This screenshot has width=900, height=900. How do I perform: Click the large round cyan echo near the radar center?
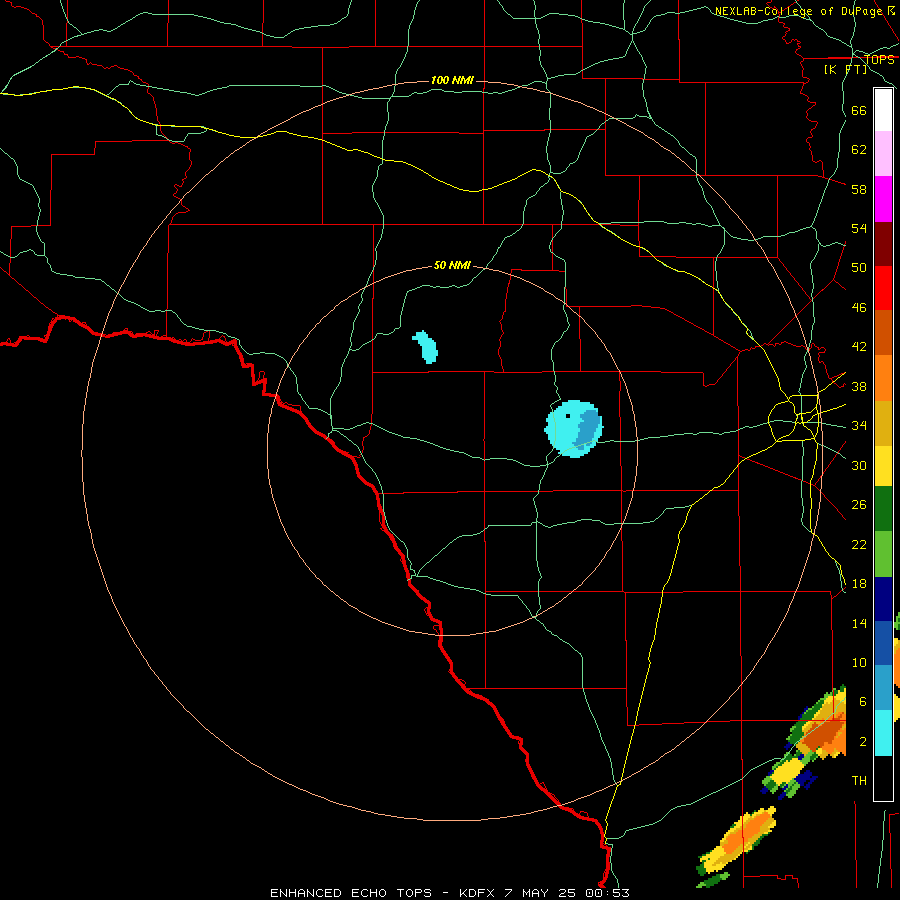(573, 429)
